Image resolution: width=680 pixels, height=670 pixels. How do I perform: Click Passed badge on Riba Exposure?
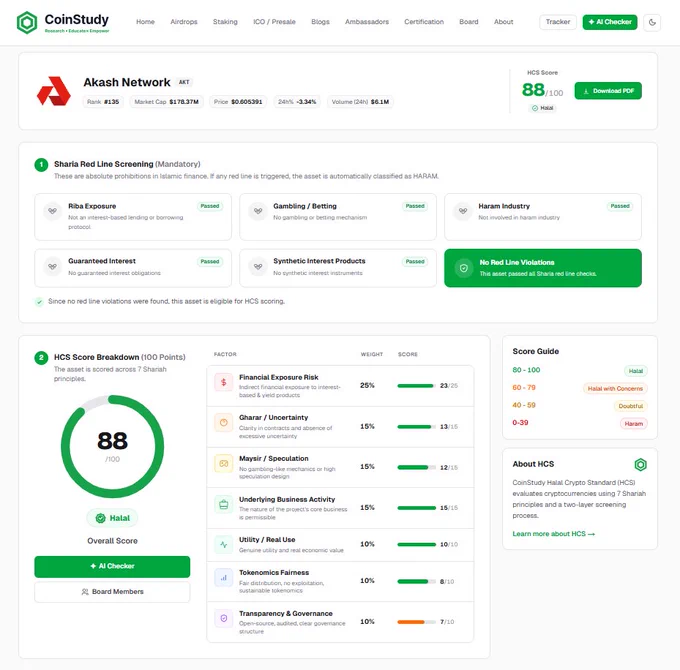210,206
